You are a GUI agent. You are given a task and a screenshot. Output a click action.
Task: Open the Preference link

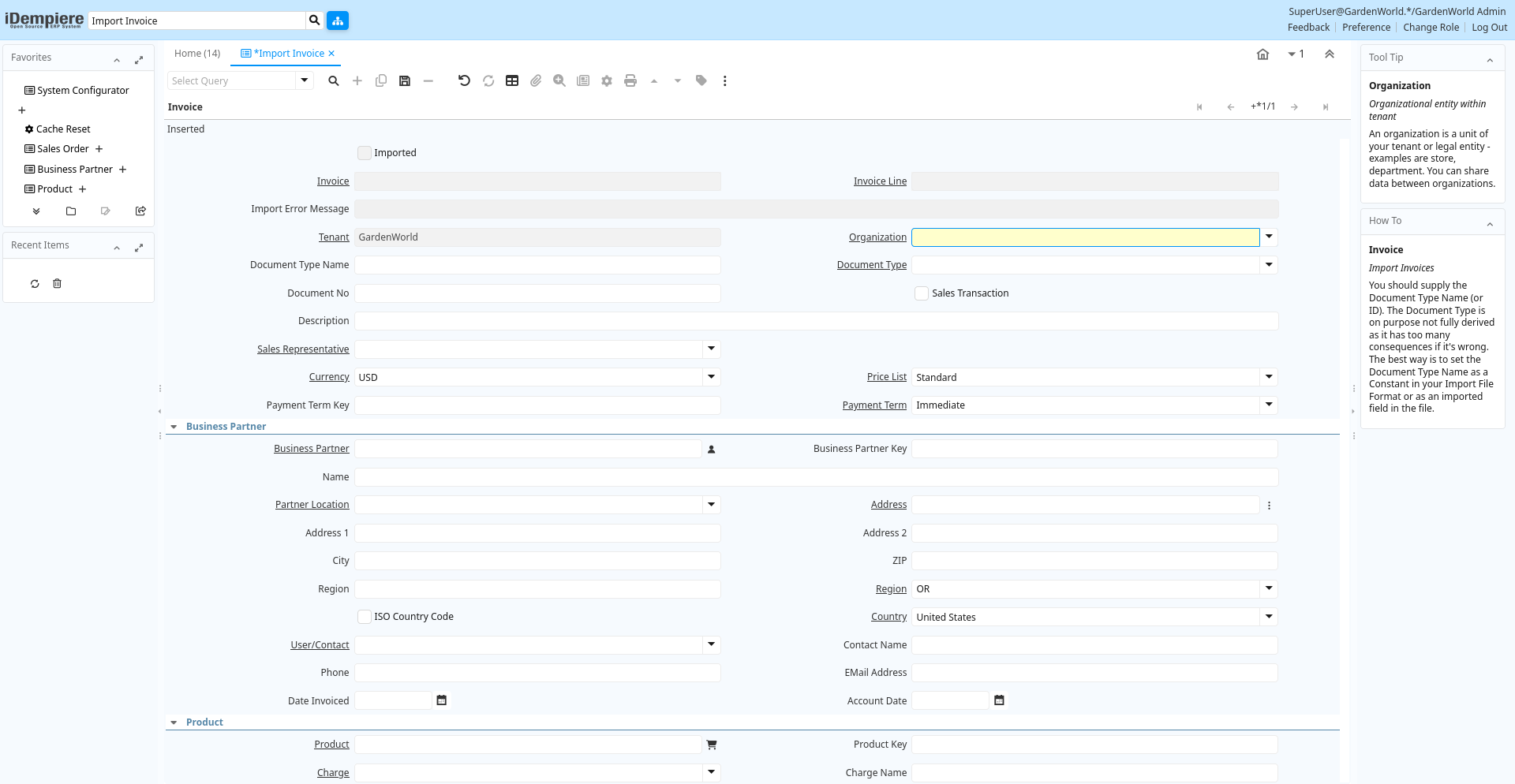(1366, 28)
